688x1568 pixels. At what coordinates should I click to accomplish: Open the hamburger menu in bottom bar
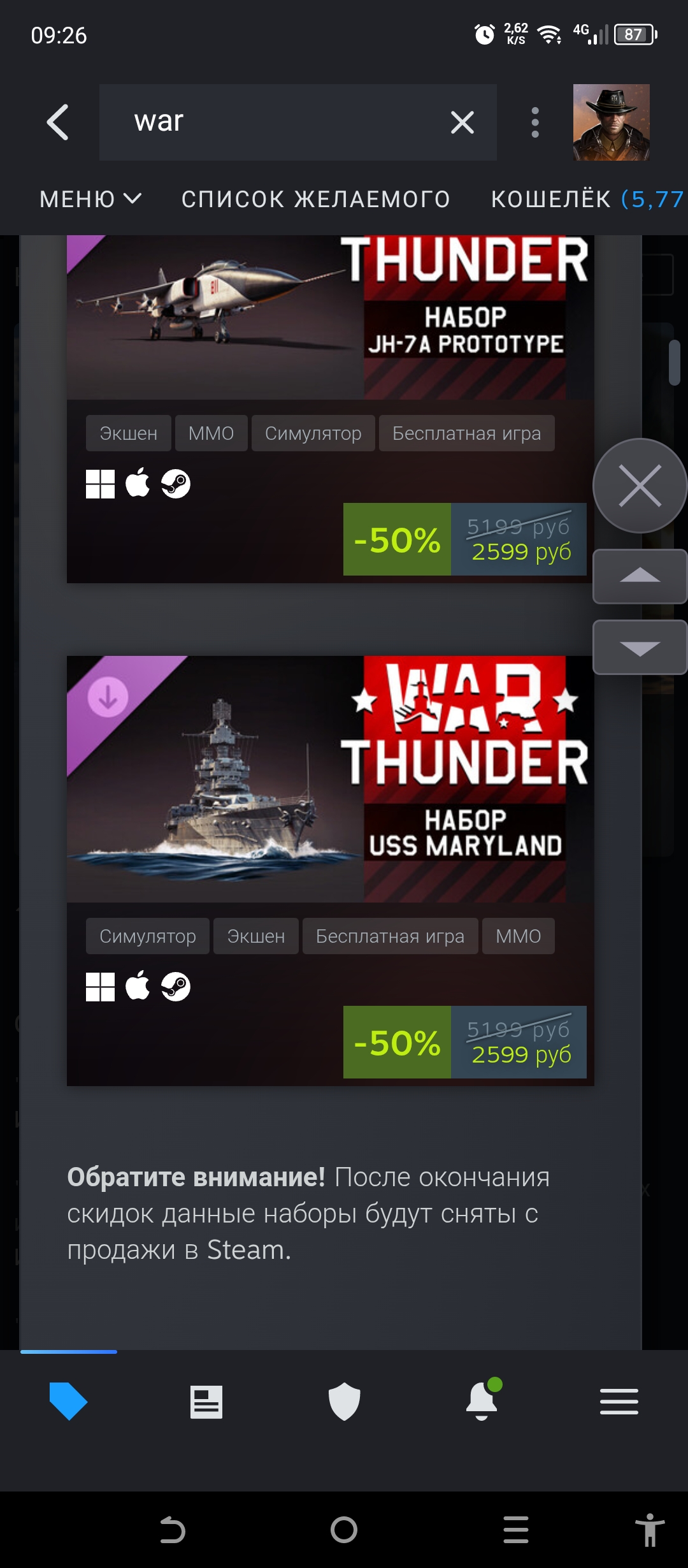click(619, 1402)
